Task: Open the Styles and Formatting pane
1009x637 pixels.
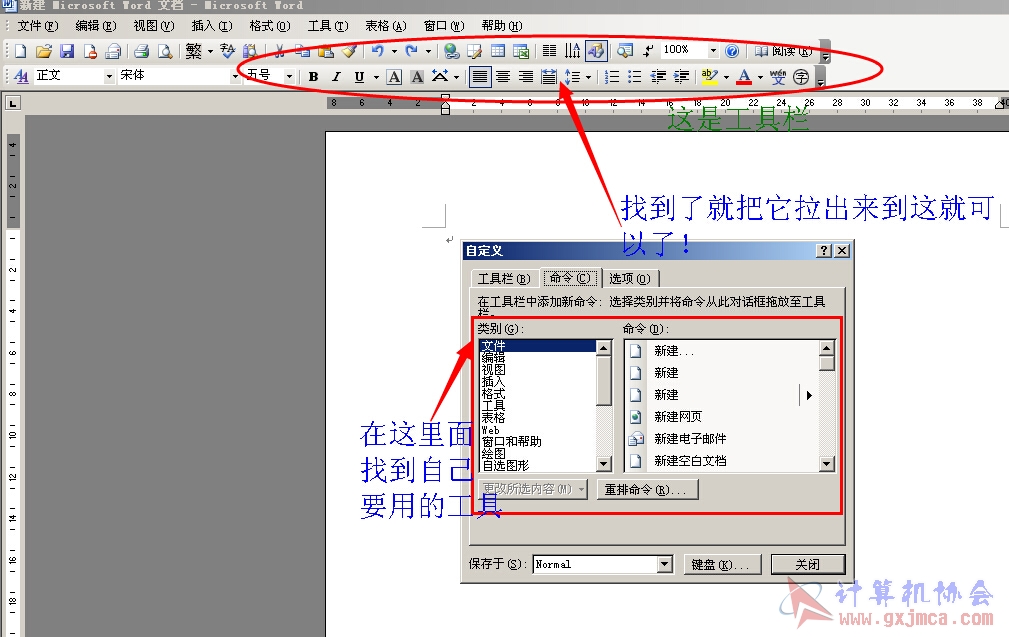Action: tap(21, 77)
